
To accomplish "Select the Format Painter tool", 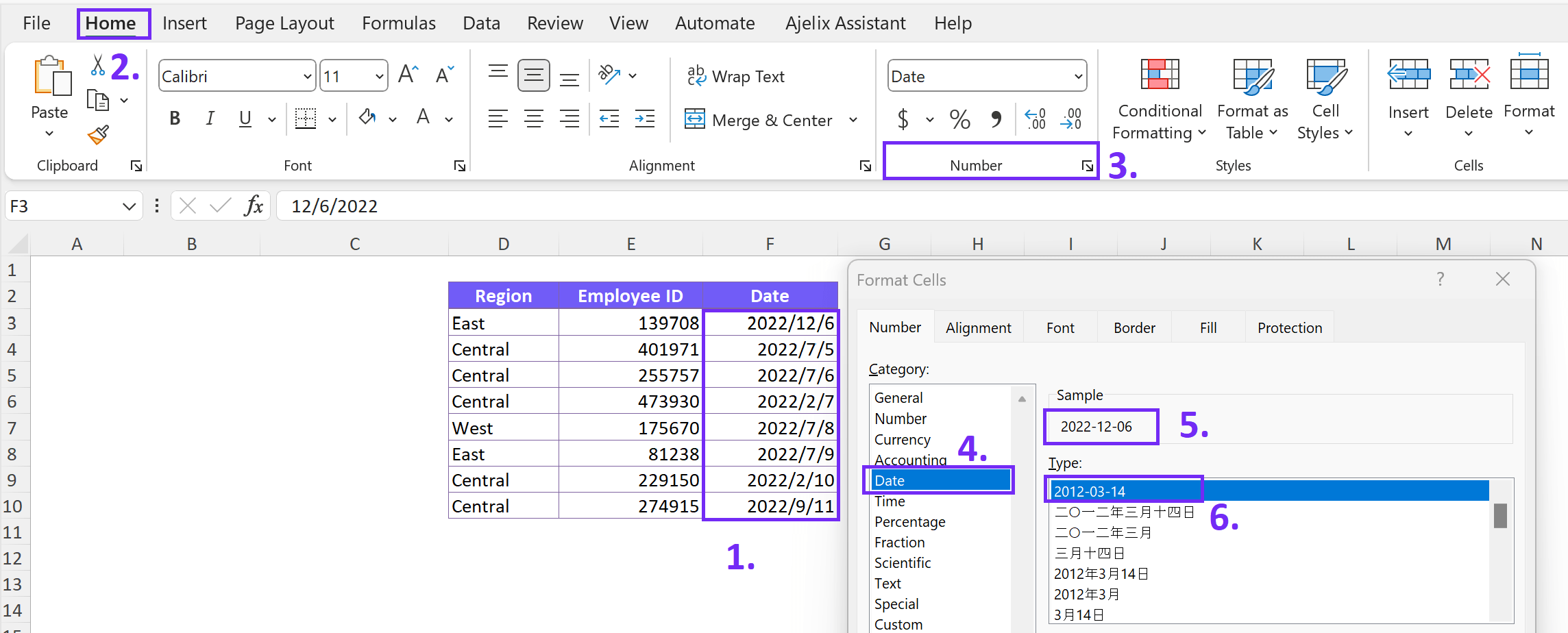I will (97, 135).
